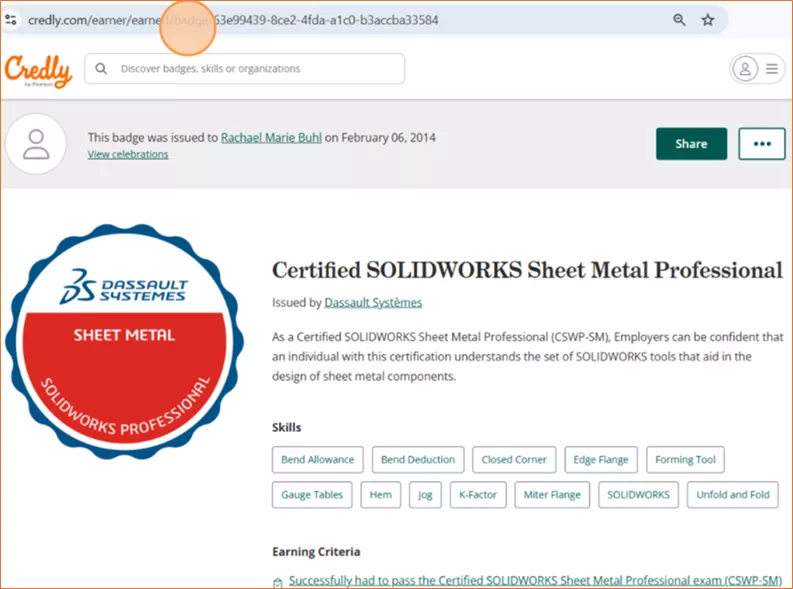Screen dimensions: 793x589
Task: Open the Credly home logo
Action: coord(38,71)
